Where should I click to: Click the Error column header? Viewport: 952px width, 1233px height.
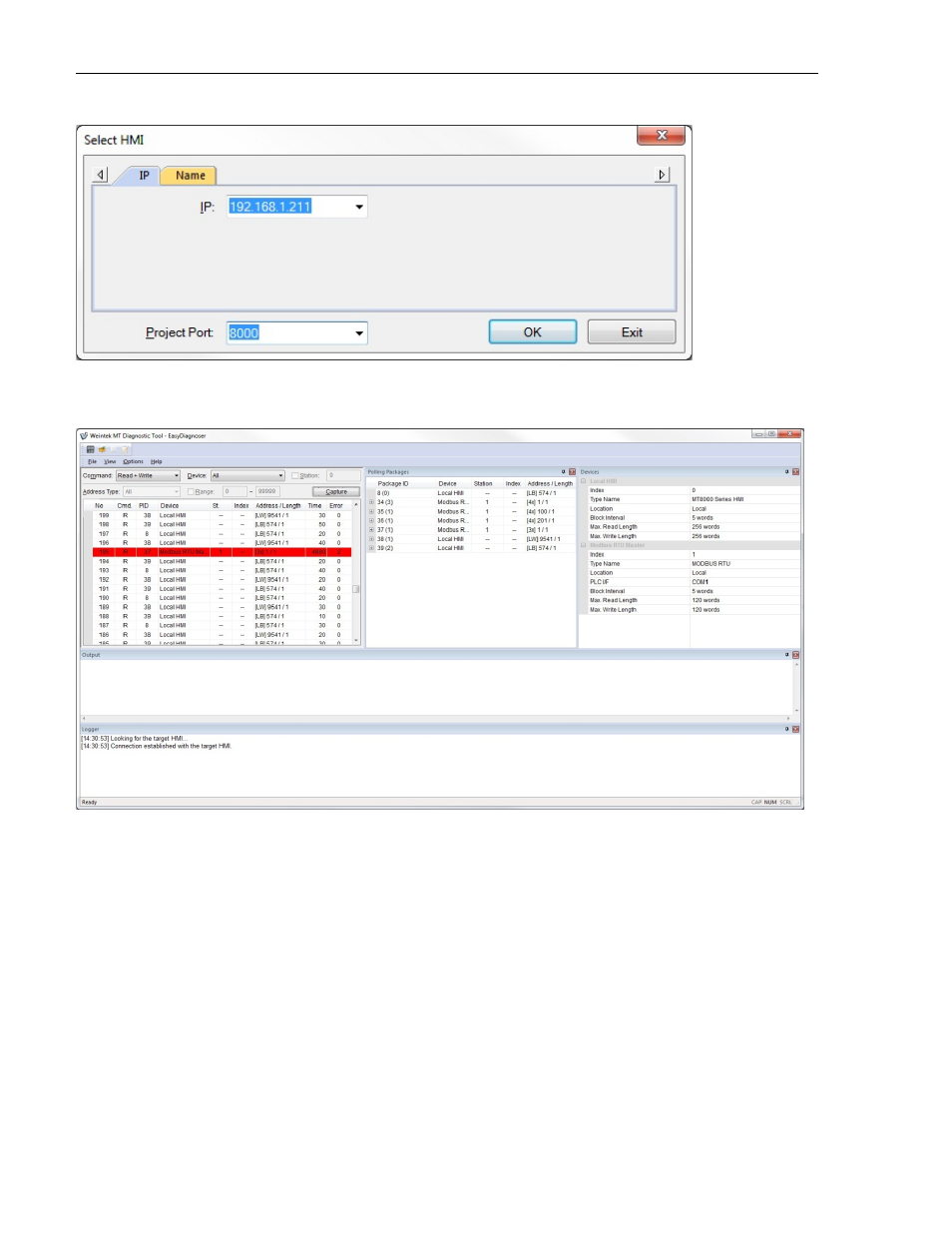tap(336, 506)
